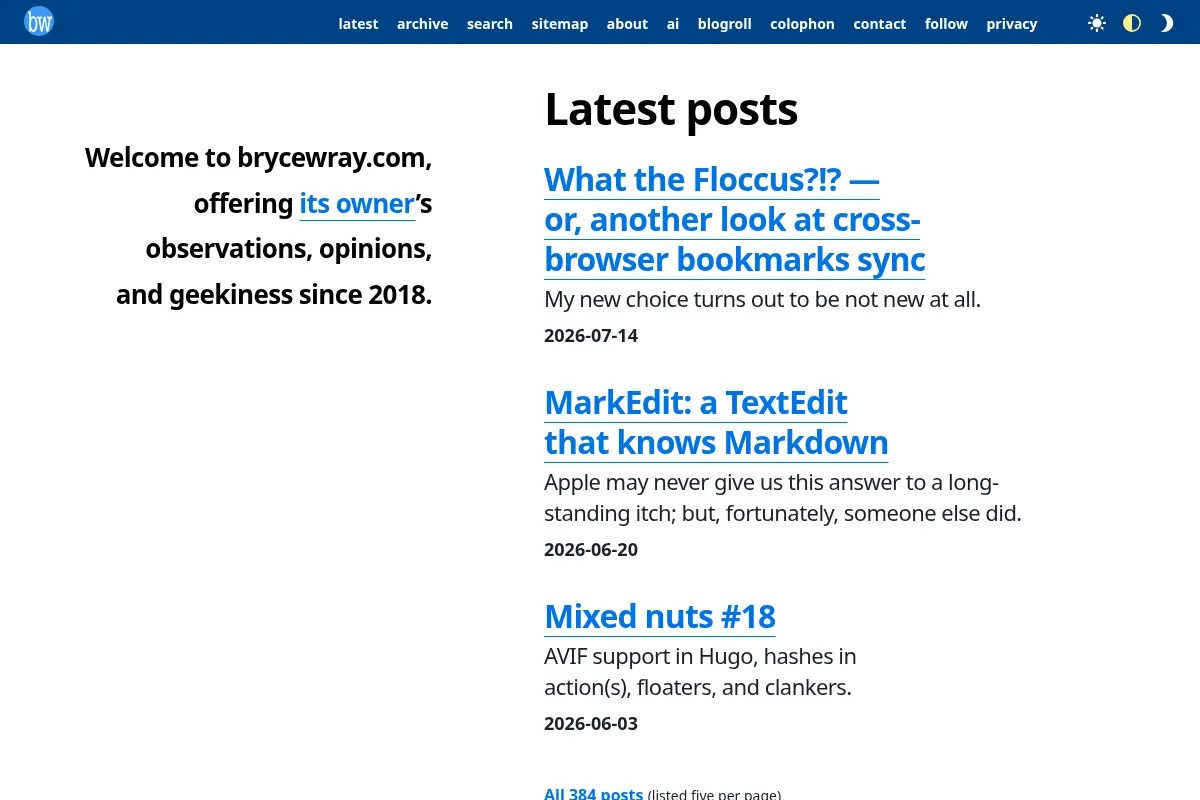Go to the colophon page
Image resolution: width=1200 pixels, height=800 pixels.
pyautogui.click(x=802, y=24)
